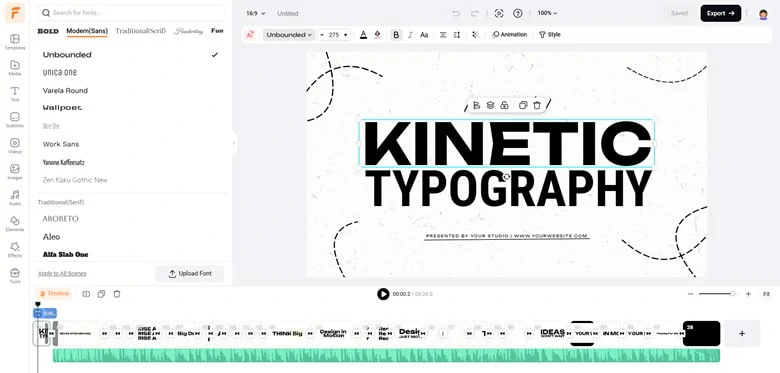Switch to the Traditional(Serif) font tab

[141, 31]
